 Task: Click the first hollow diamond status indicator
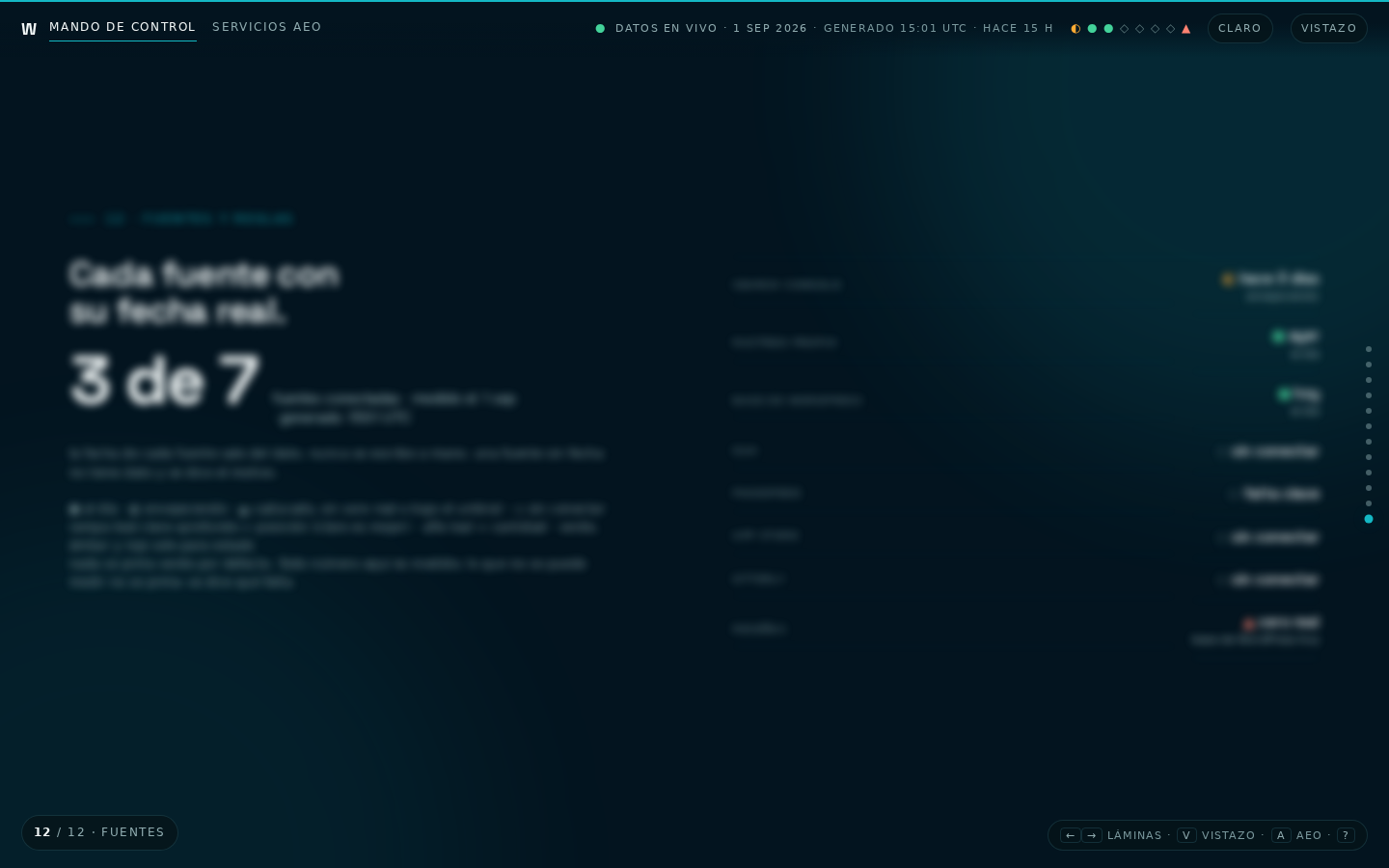1125,29
